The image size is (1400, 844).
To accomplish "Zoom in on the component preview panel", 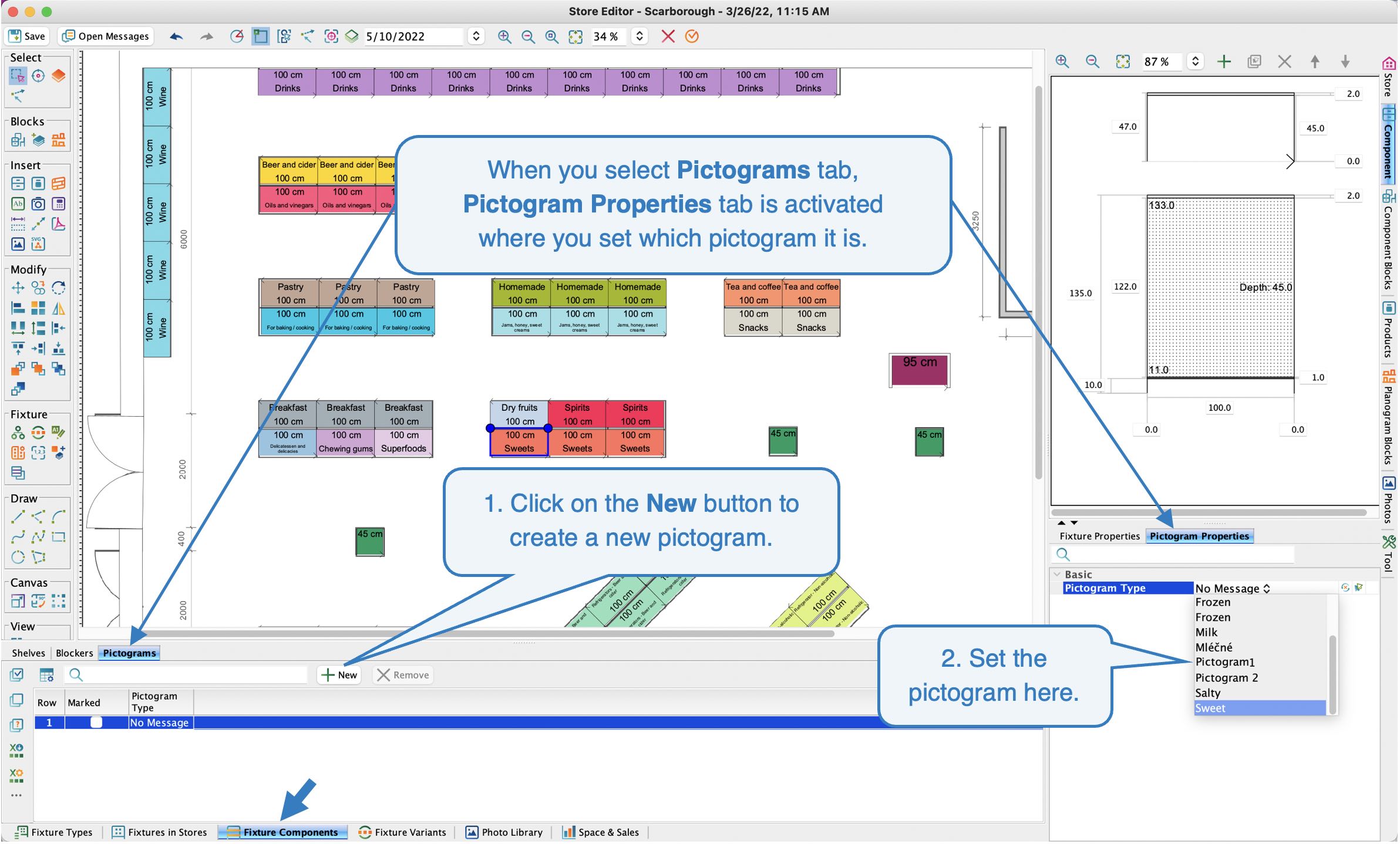I will [x=1062, y=61].
